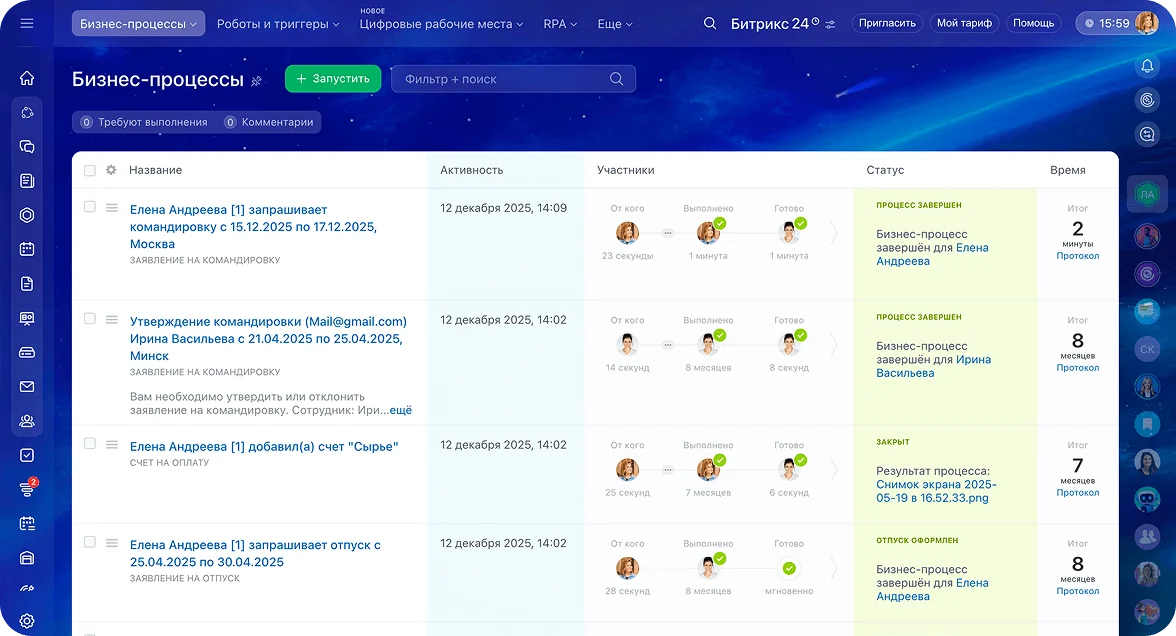Pin the Бизнес-процессы page title
Image resolution: width=1176 pixels, height=636 pixels.
pos(256,81)
